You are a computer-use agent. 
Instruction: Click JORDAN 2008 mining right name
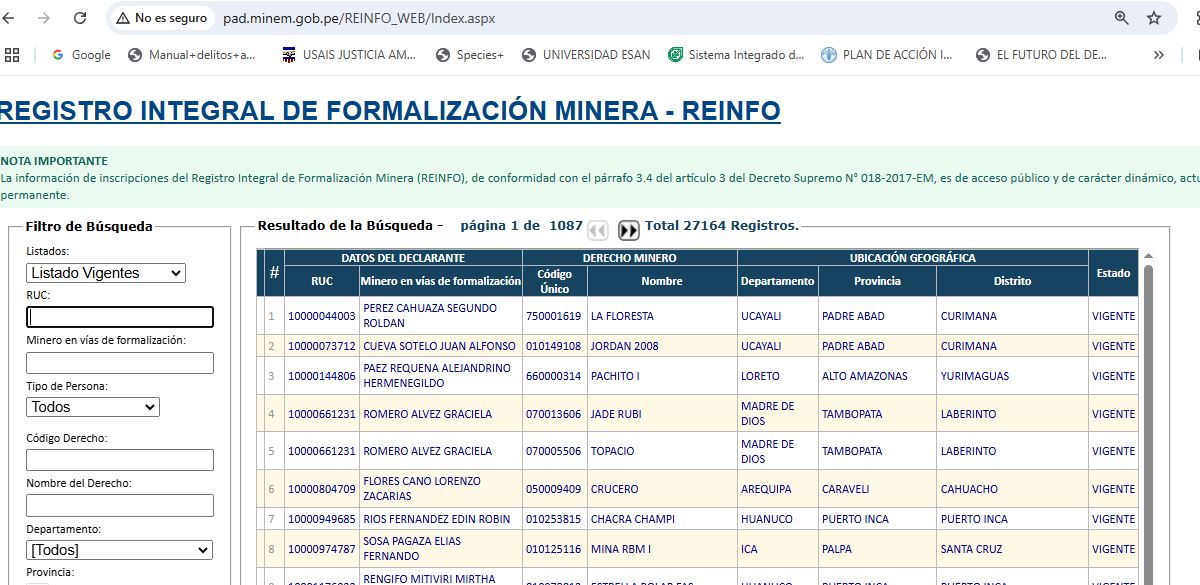pos(624,346)
